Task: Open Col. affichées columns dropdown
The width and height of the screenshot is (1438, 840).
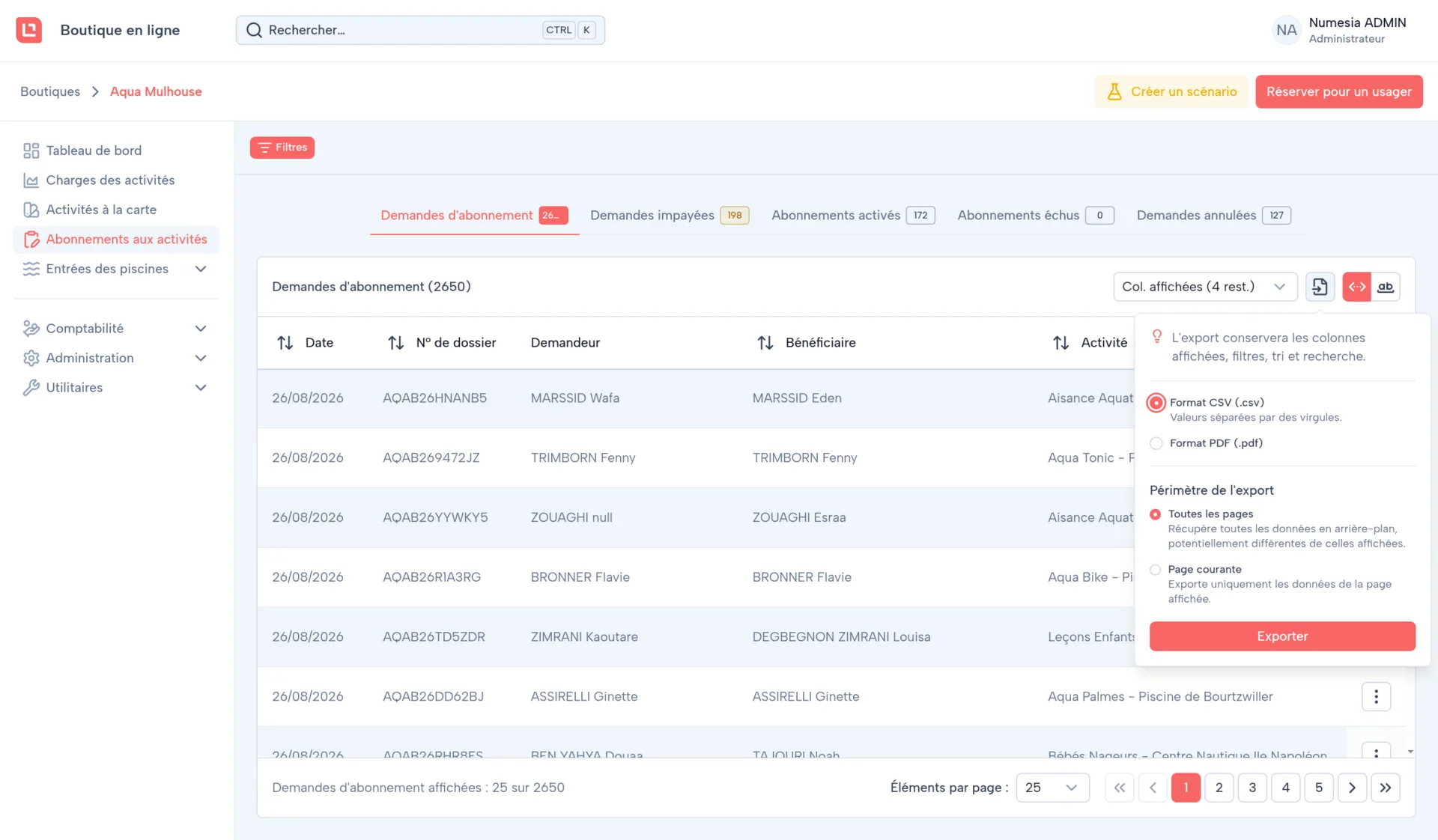Action: [x=1205, y=287]
